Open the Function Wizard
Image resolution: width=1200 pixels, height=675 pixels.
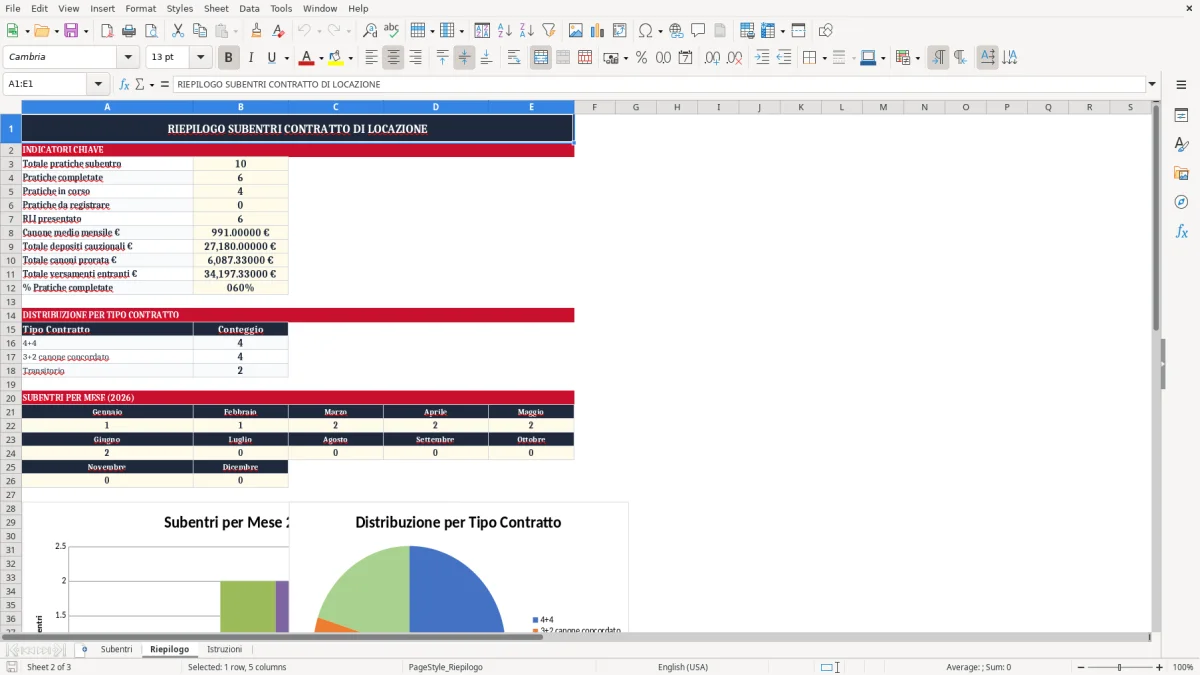[x=124, y=84]
